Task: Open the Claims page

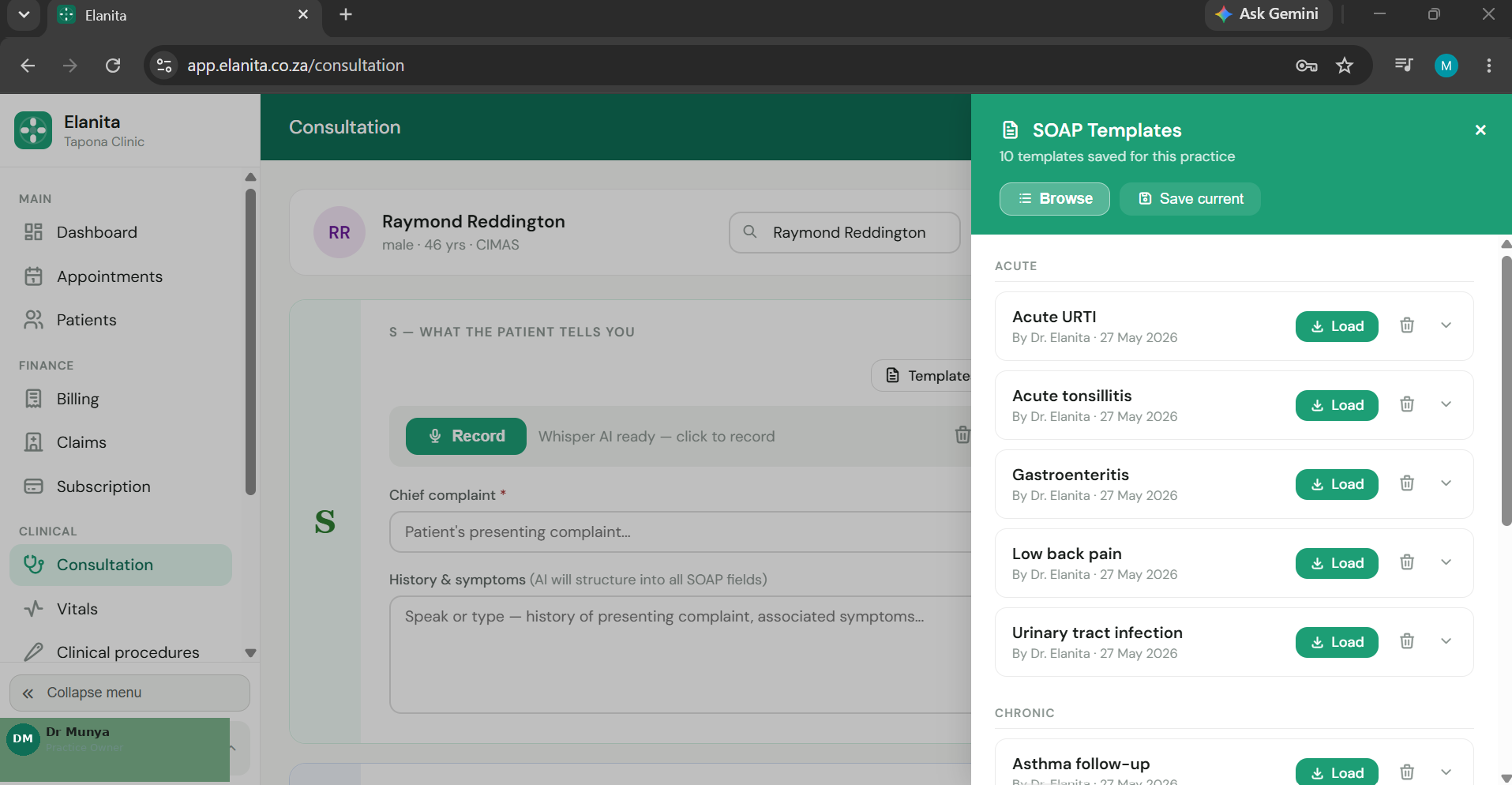Action: (121, 442)
